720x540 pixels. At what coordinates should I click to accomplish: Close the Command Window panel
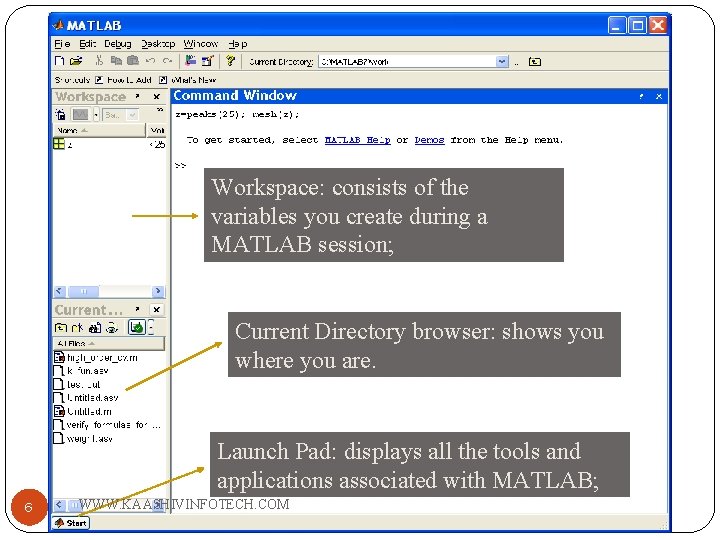pyautogui.click(x=659, y=96)
